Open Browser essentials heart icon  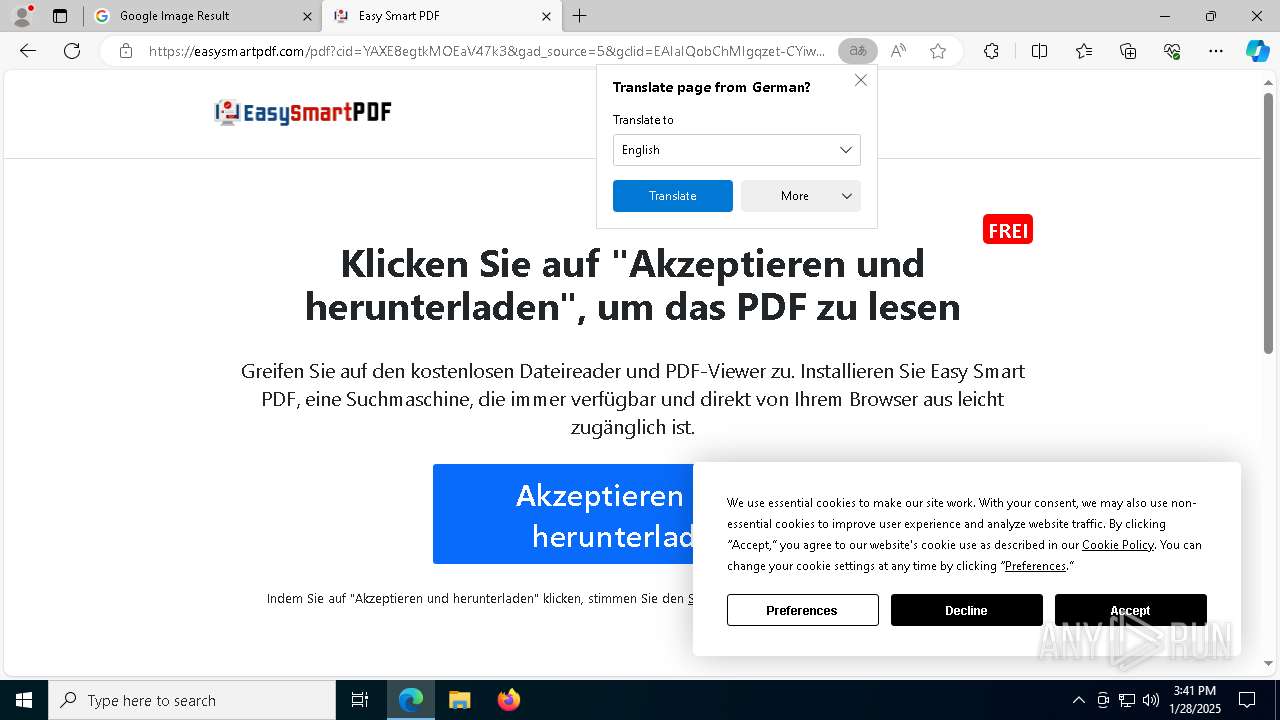pos(1172,51)
